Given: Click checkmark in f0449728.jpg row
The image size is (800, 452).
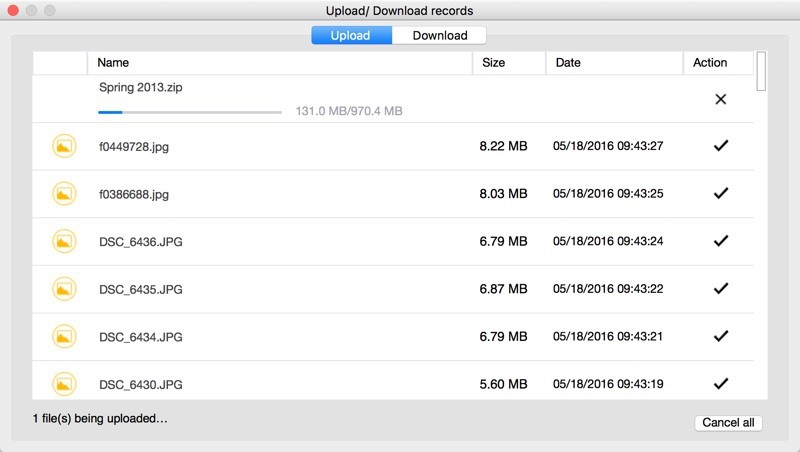Looking at the screenshot, I should pyautogui.click(x=720, y=146).
